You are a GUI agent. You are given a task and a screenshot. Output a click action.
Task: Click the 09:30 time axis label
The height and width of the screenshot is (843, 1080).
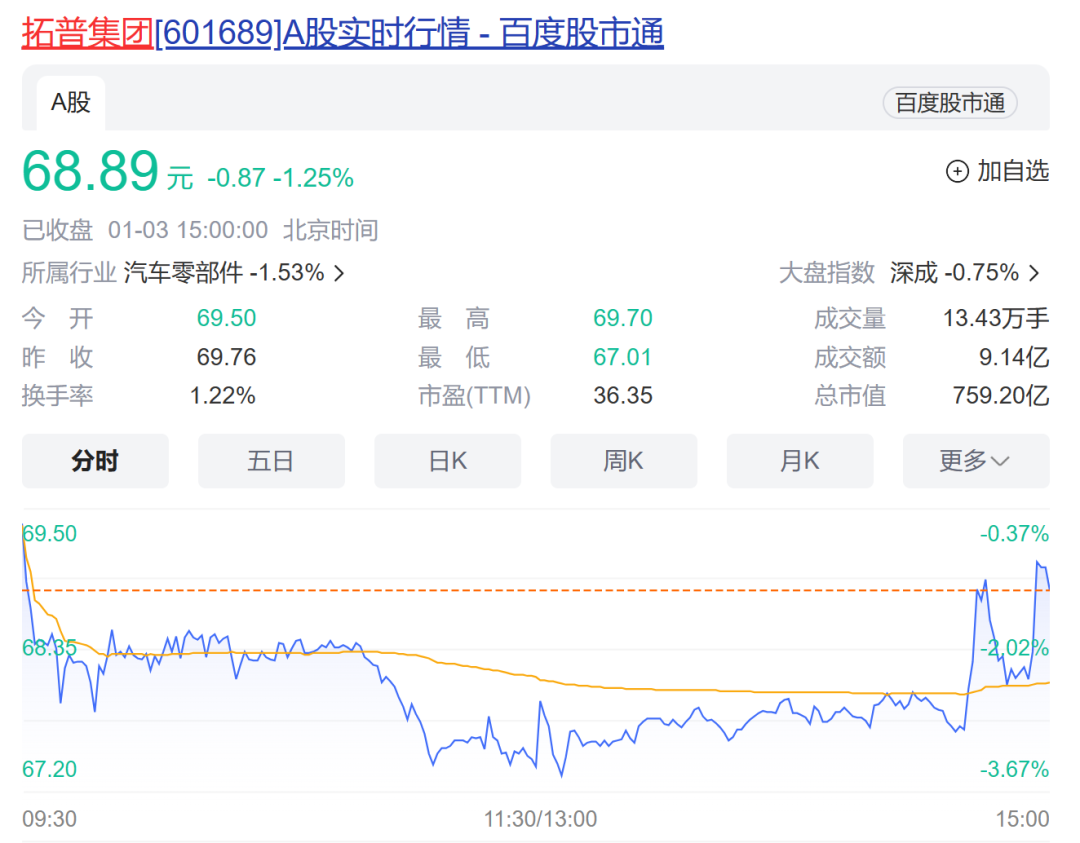coord(50,819)
